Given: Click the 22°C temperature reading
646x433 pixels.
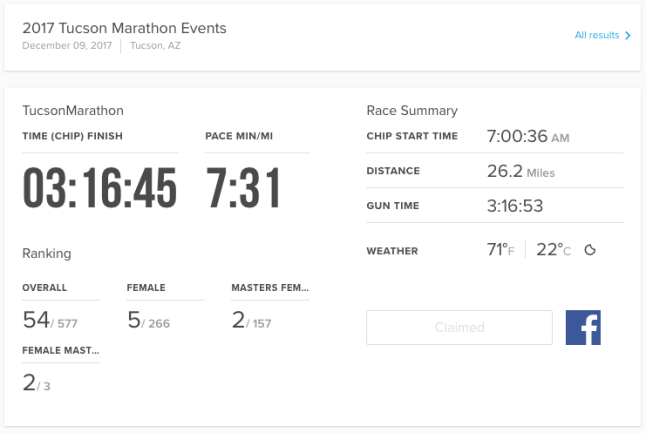Looking at the screenshot, I should pyautogui.click(x=553, y=250).
